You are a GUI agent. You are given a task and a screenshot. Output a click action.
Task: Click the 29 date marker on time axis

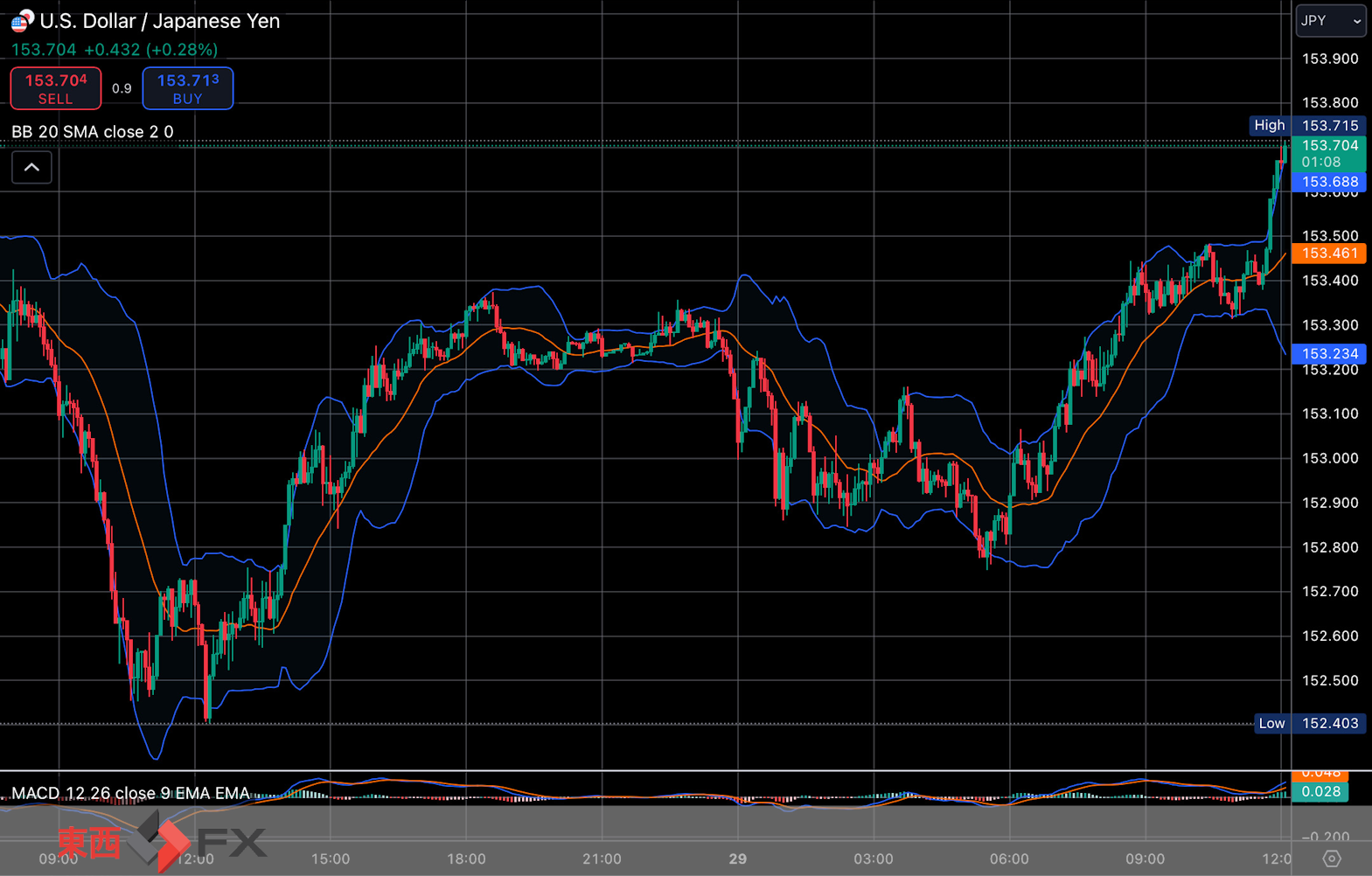pos(738,859)
